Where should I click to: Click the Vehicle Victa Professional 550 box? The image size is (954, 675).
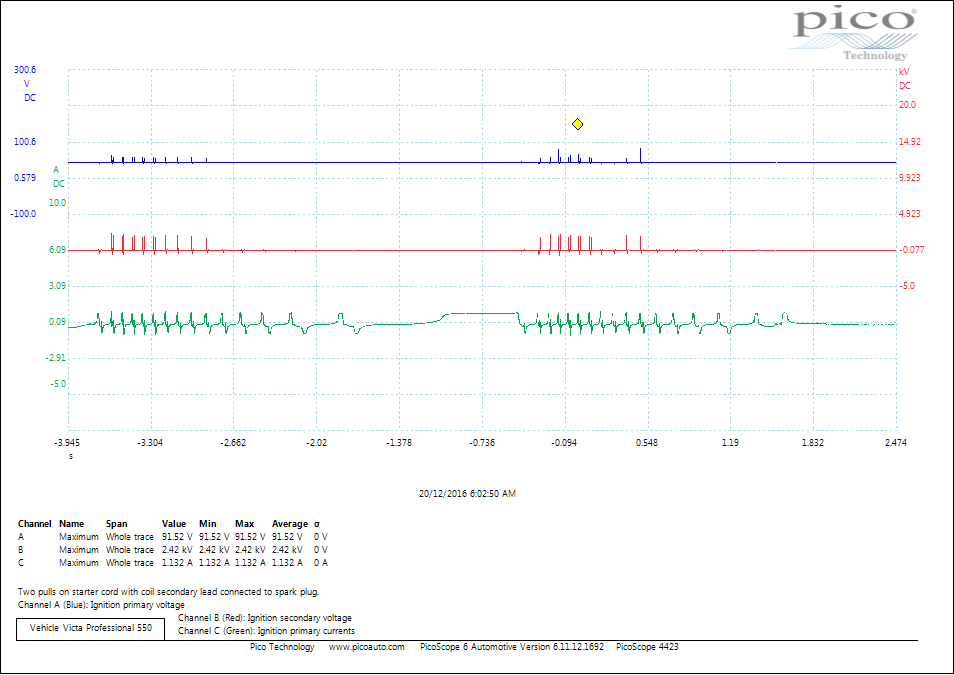pos(91,629)
